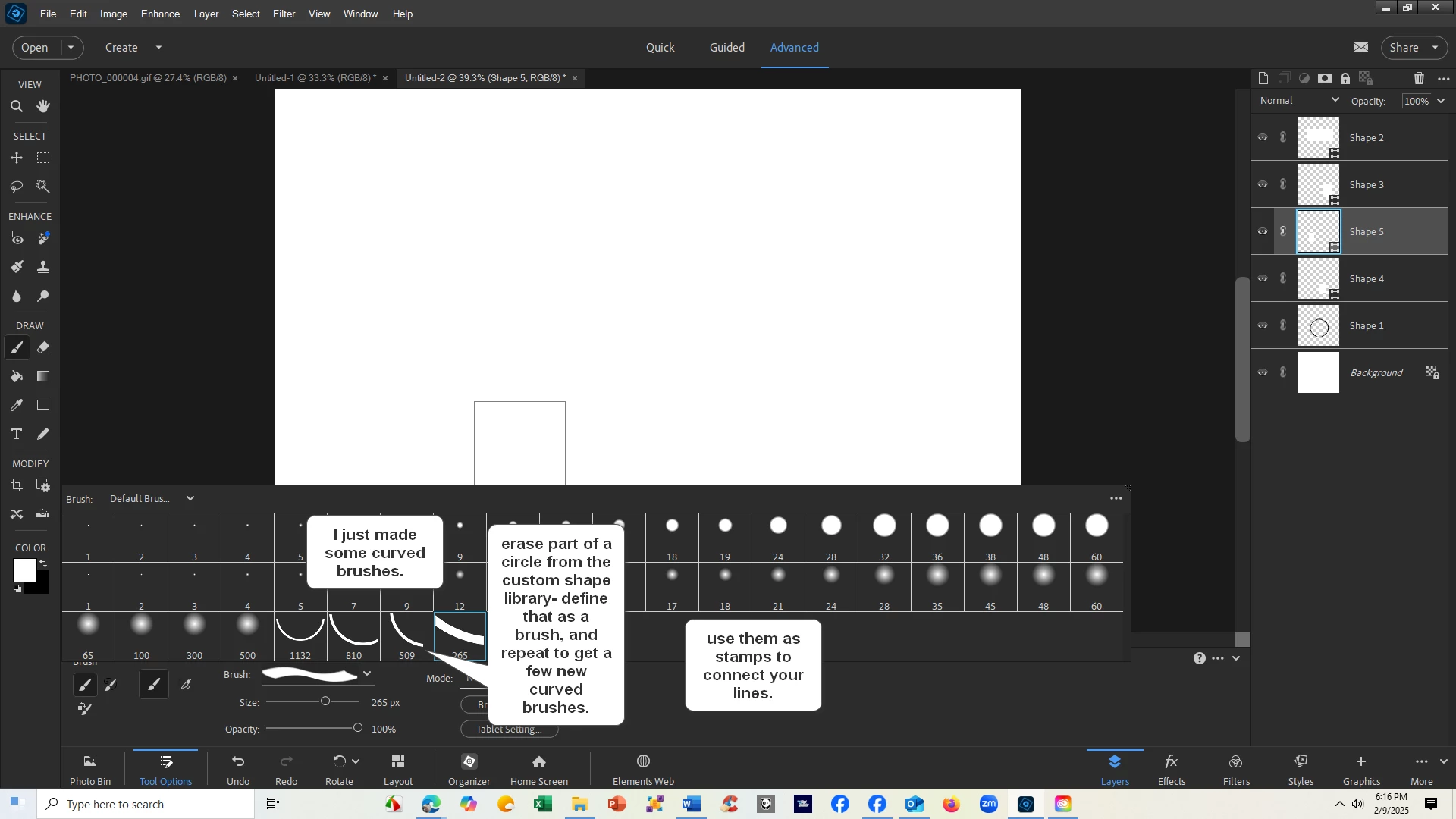Toggle visibility of Shape 1 layer
Viewport: 1456px width, 819px height.
tap(1263, 326)
